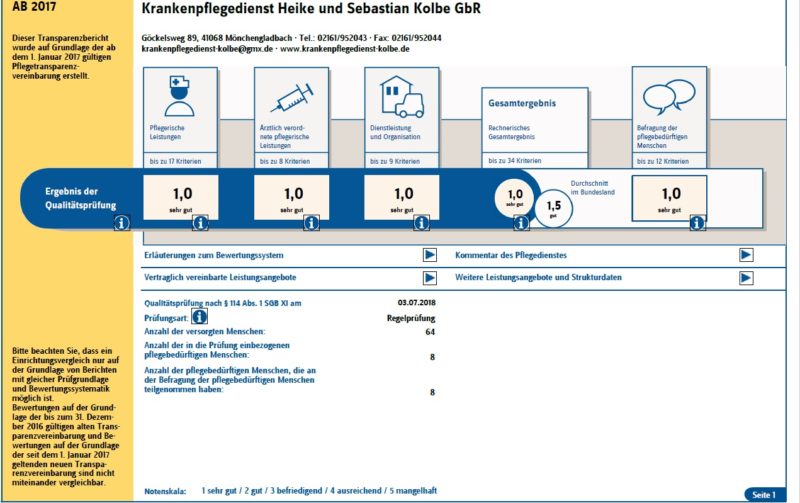
Task: Open Kommentar des Pflegedienstes link
Action: pos(511,255)
